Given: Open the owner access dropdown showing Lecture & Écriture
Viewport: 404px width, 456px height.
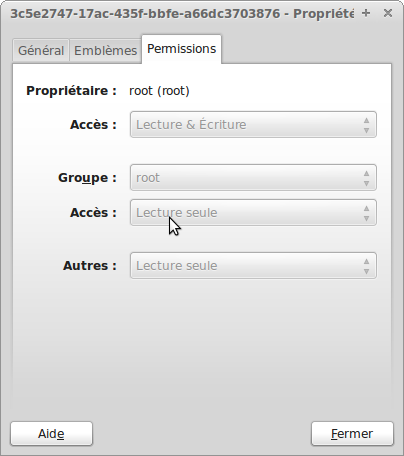Looking at the screenshot, I should point(253,125).
